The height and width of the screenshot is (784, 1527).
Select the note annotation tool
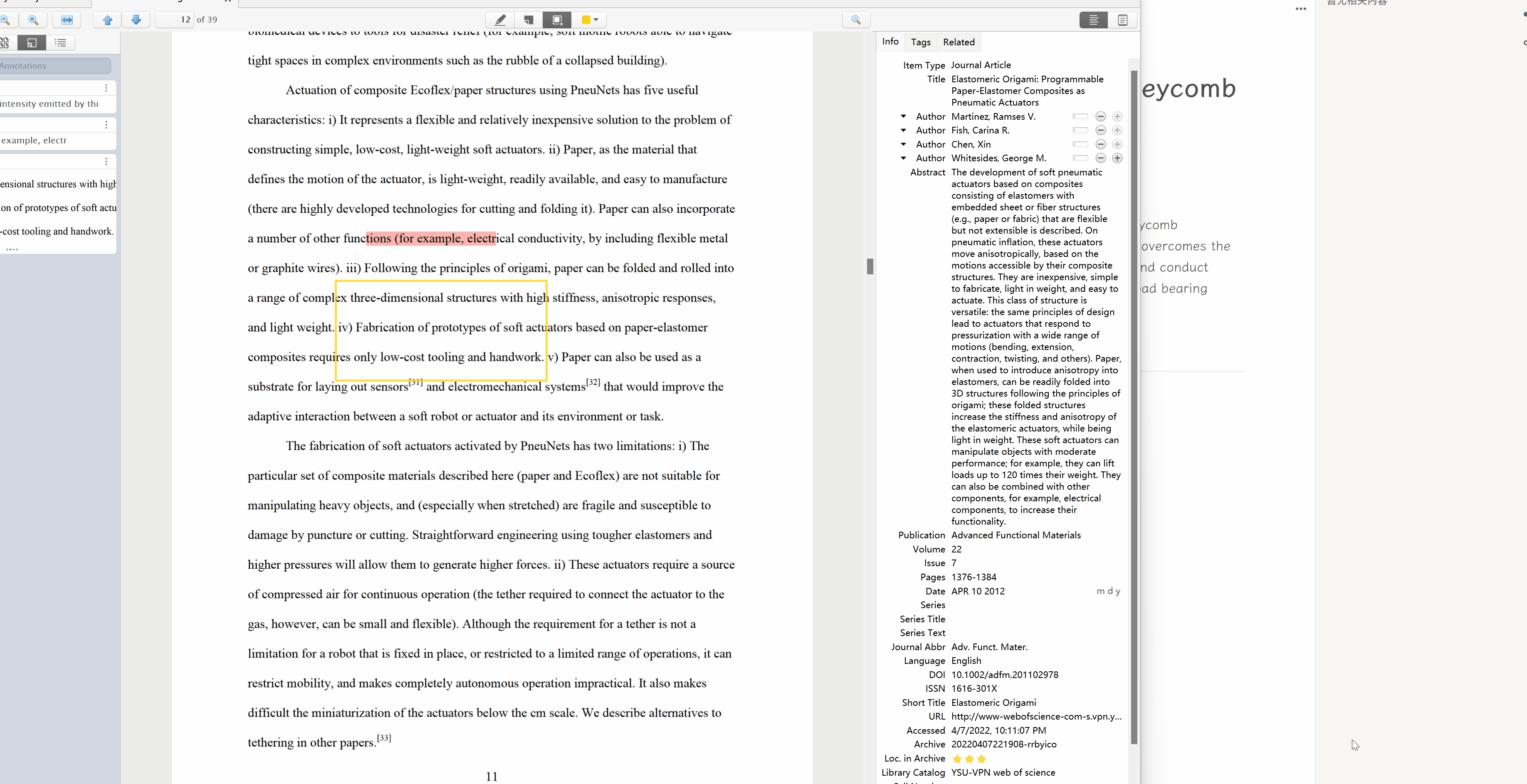528,20
